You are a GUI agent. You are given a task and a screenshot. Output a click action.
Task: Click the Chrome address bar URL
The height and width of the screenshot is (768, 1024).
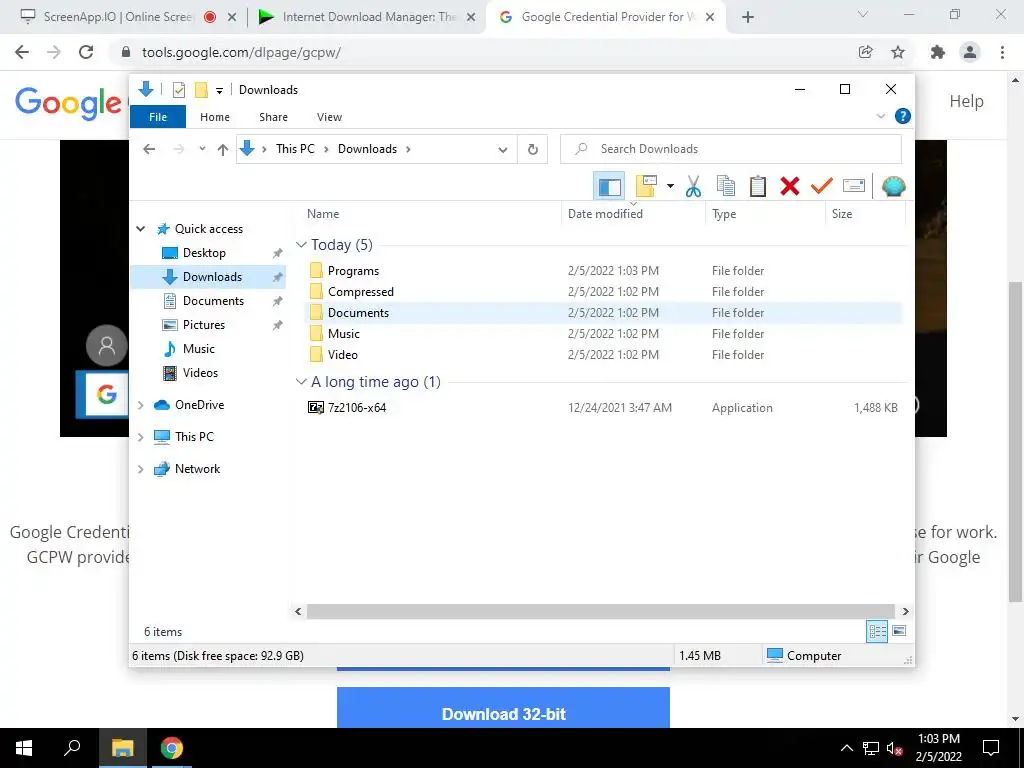point(242,52)
